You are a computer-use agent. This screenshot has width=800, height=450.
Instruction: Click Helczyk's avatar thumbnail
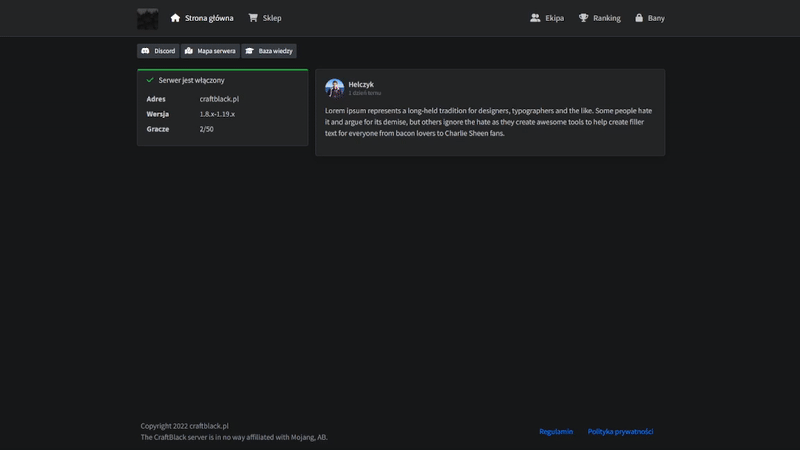click(x=335, y=88)
